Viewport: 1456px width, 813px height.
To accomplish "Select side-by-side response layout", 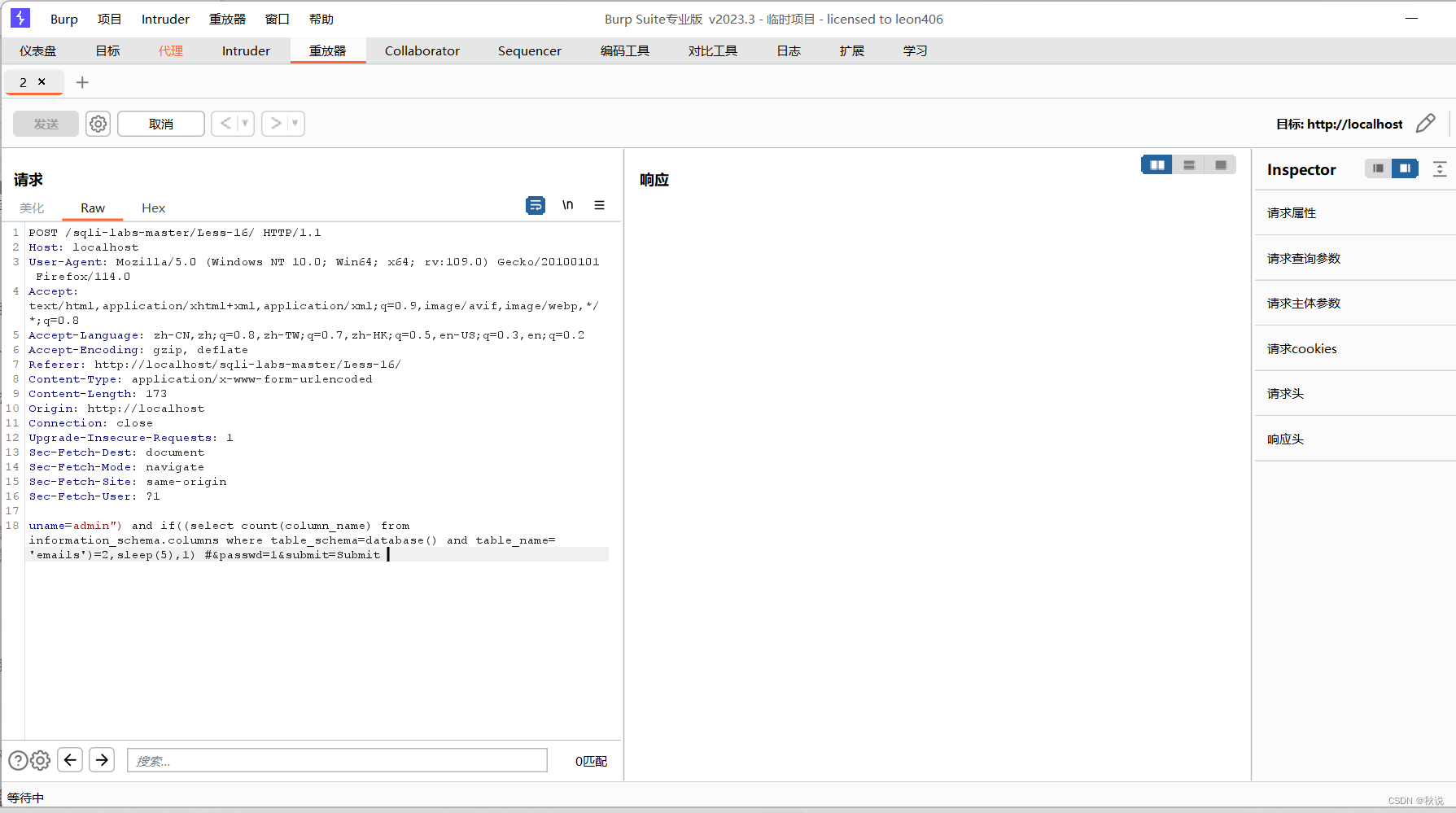I will pyautogui.click(x=1156, y=165).
